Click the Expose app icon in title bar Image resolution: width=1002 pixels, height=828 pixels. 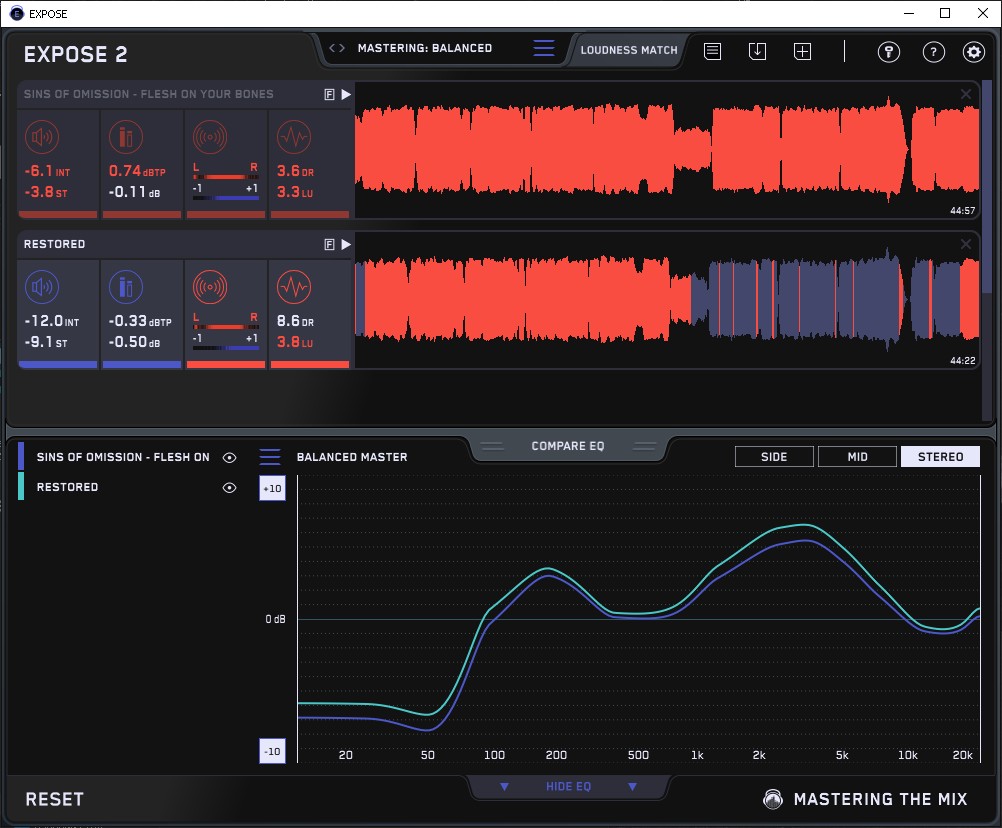tap(17, 13)
